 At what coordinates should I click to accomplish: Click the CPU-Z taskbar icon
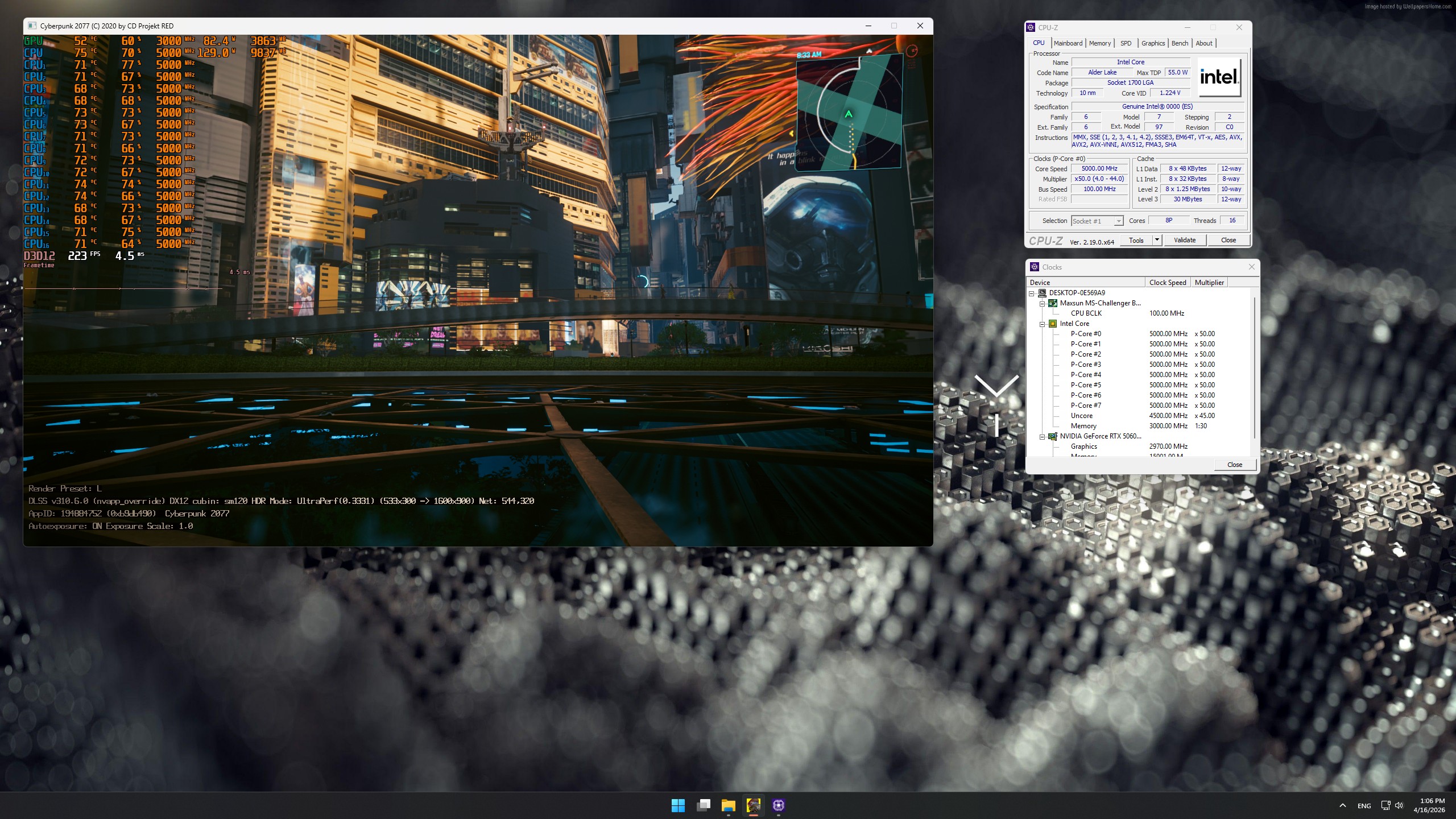[x=778, y=805]
